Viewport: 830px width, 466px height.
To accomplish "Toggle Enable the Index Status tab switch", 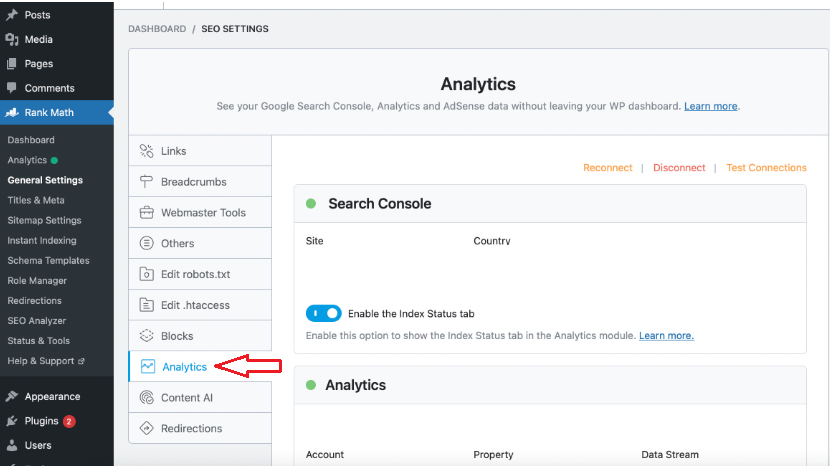I will pyautogui.click(x=323, y=313).
